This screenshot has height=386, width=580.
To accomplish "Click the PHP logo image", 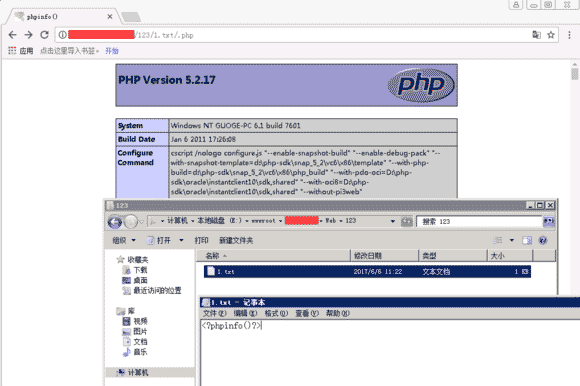I will tap(421, 85).
